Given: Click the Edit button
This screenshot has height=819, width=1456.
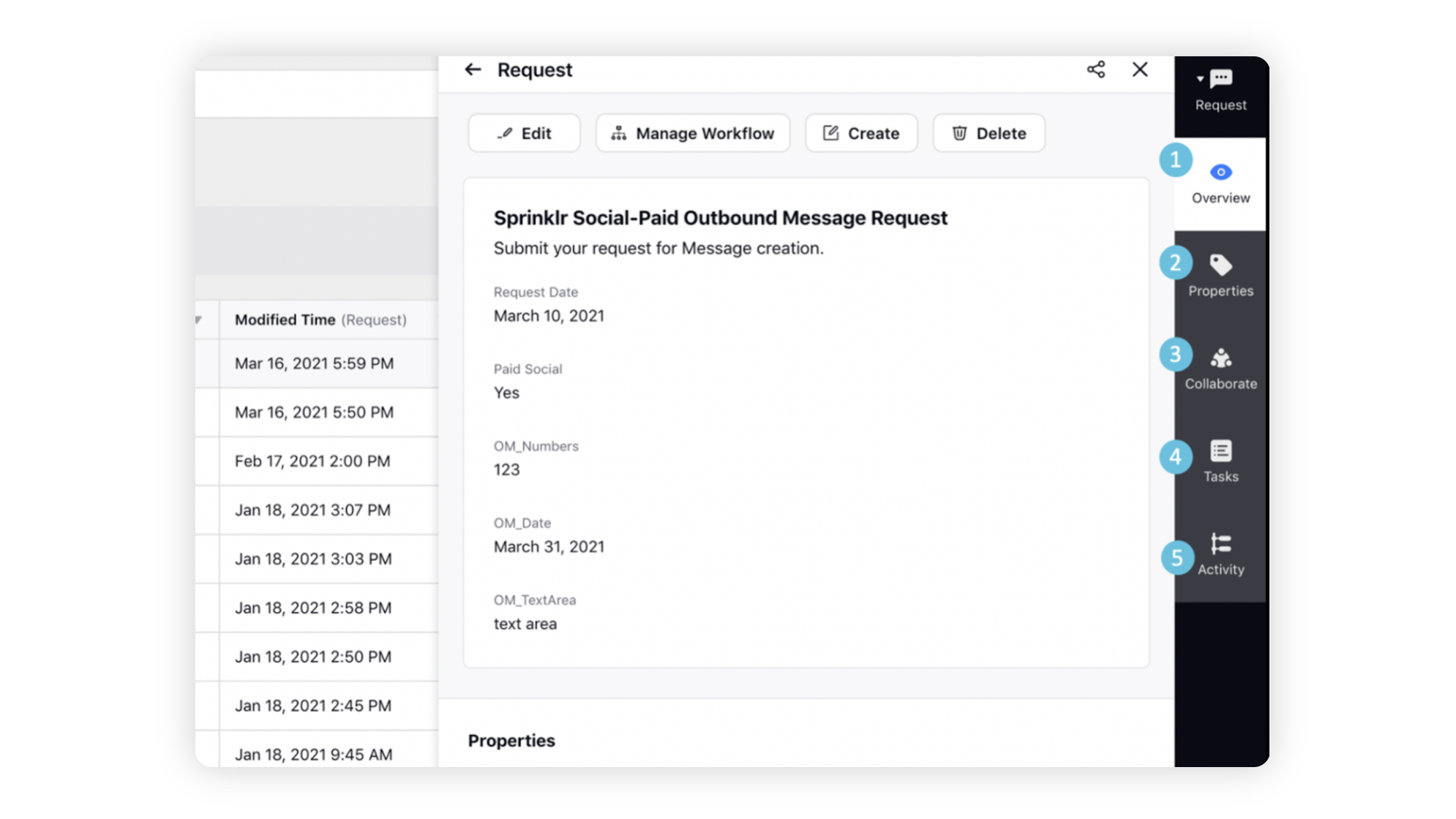Looking at the screenshot, I should pos(524,133).
